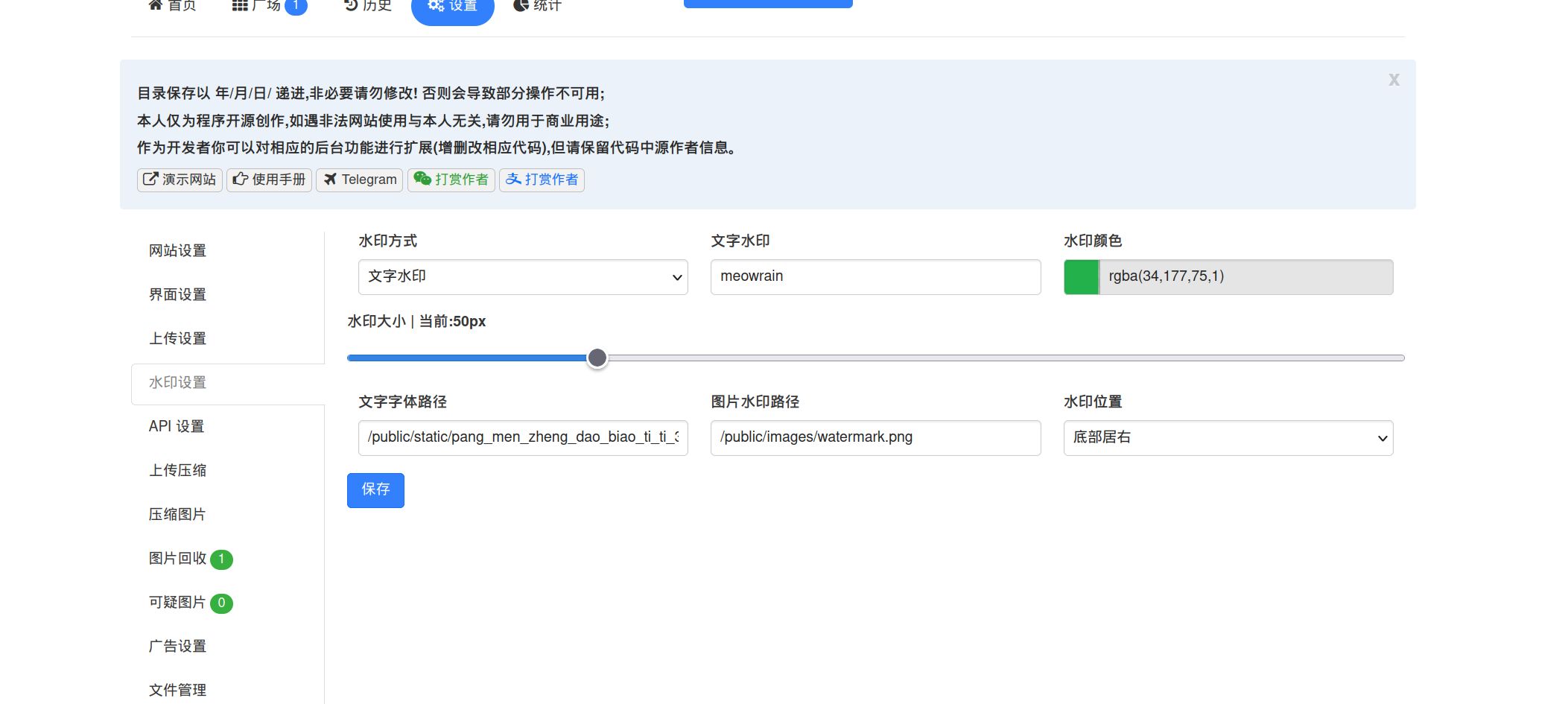Open the API 设置 sidebar item
The height and width of the screenshot is (704, 1568).
click(x=177, y=426)
